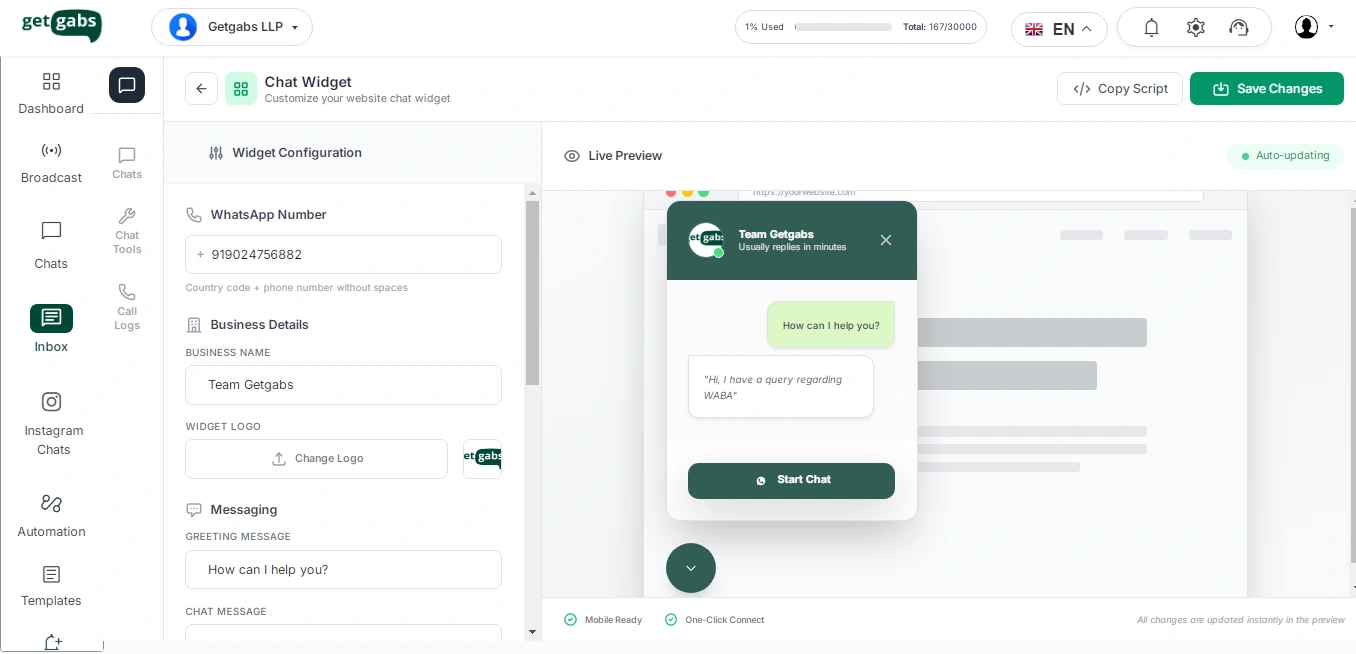Viewport: 1356px width, 654px height.
Task: Click the Save Changes button
Action: pyautogui.click(x=1267, y=88)
